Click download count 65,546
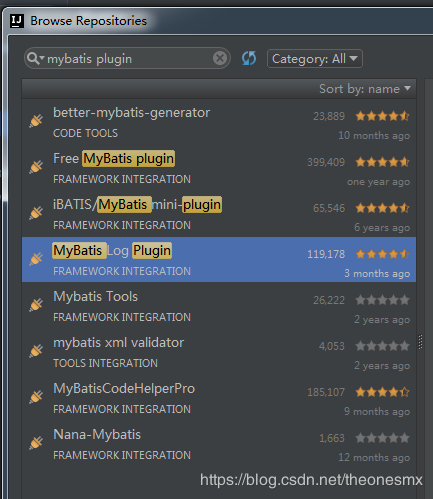The width and height of the screenshot is (433, 499). pyautogui.click(x=329, y=208)
